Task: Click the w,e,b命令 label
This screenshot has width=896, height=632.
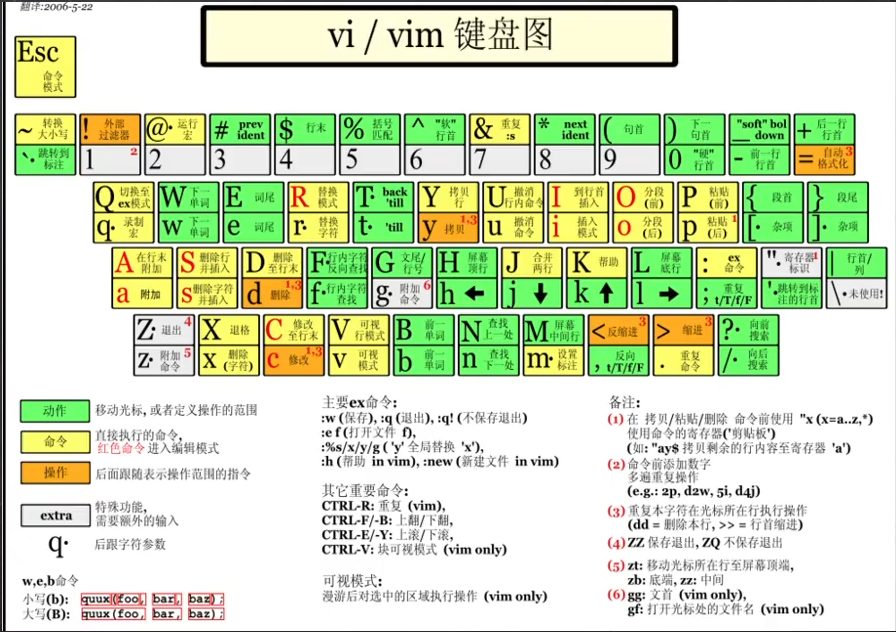Action: (x=50, y=581)
